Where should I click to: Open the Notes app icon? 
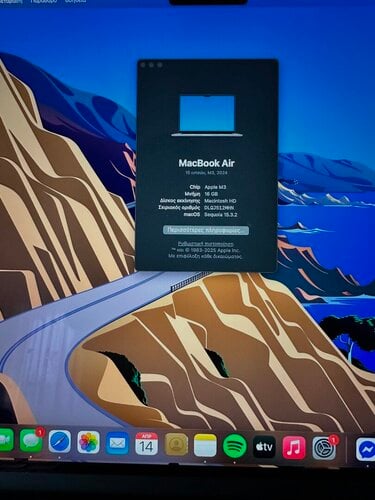click(205, 445)
